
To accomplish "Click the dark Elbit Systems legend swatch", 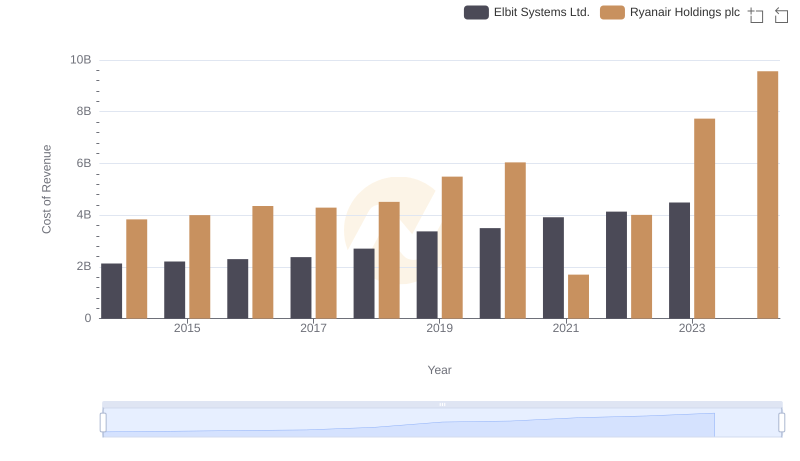I will pos(476,12).
